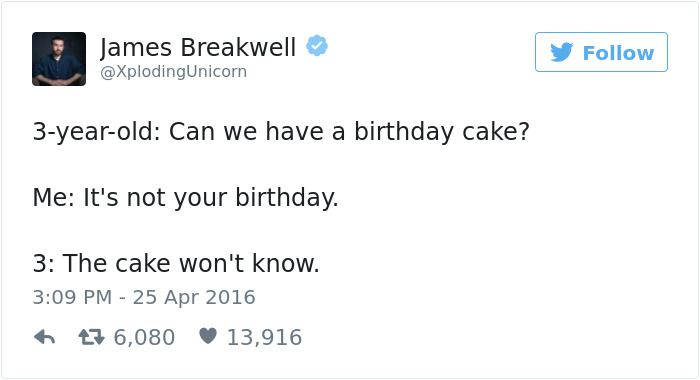700x380 pixels.
Task: Click the line '3-year-old: Can we have a birthday cake?'
Action: pos(281,133)
